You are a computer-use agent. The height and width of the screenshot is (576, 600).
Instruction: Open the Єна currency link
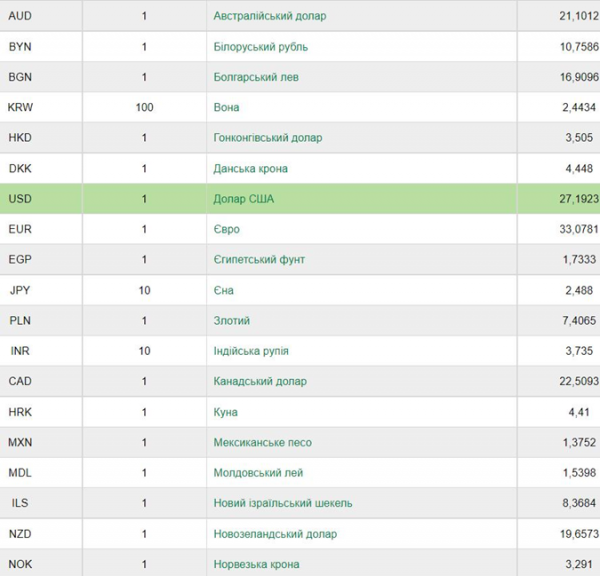pos(223,290)
